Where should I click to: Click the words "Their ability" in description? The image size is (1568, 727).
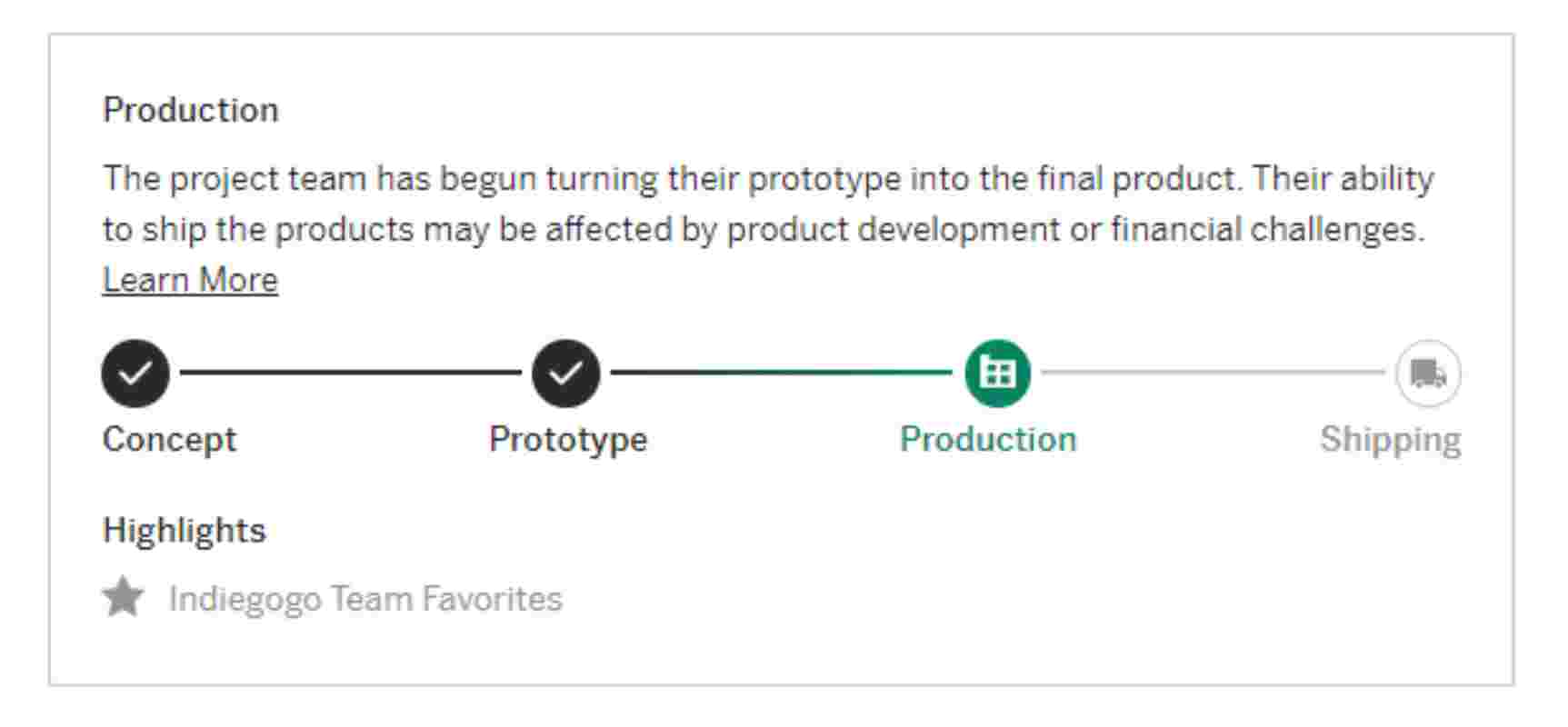coord(1343,179)
